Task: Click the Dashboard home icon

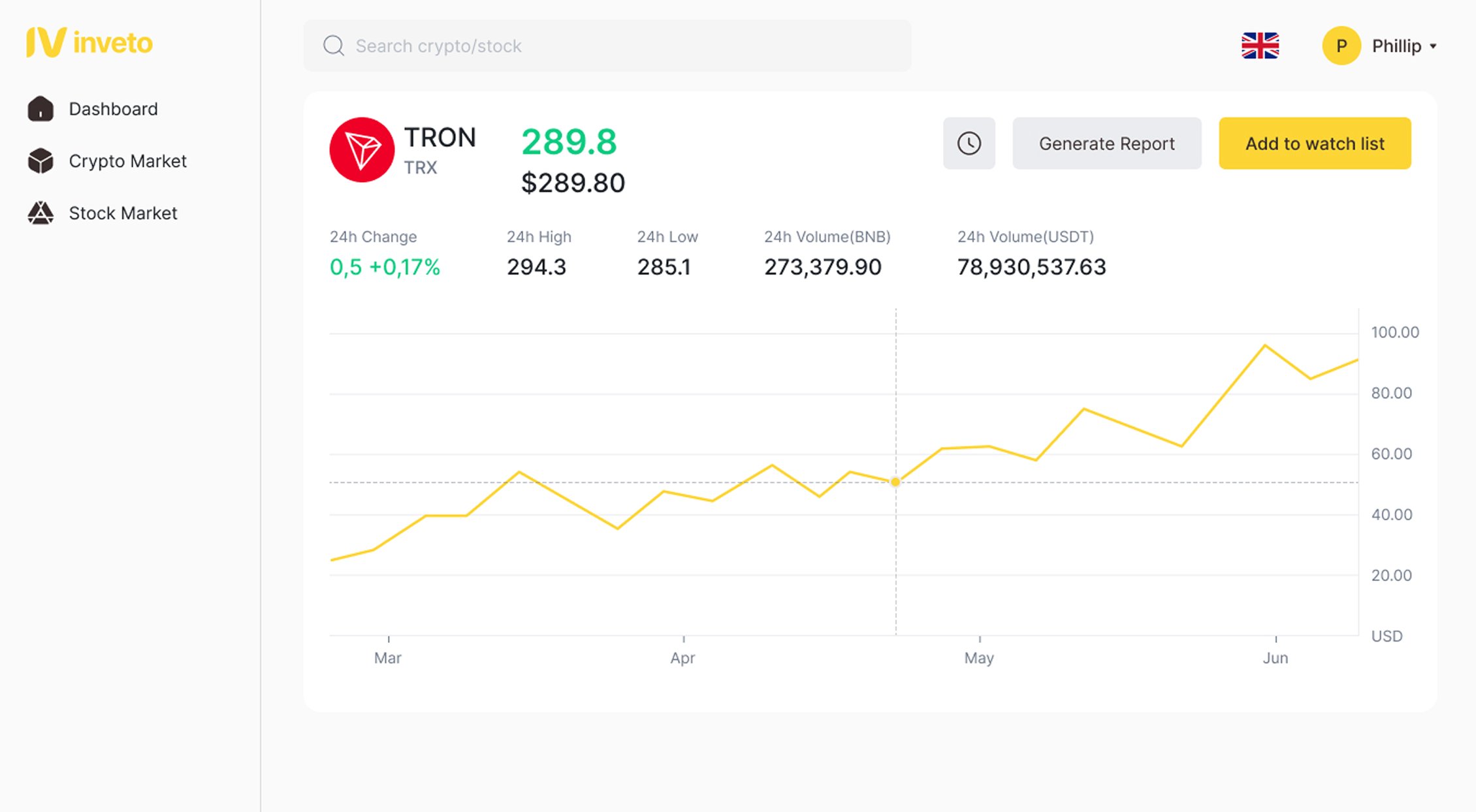Action: pyautogui.click(x=40, y=109)
